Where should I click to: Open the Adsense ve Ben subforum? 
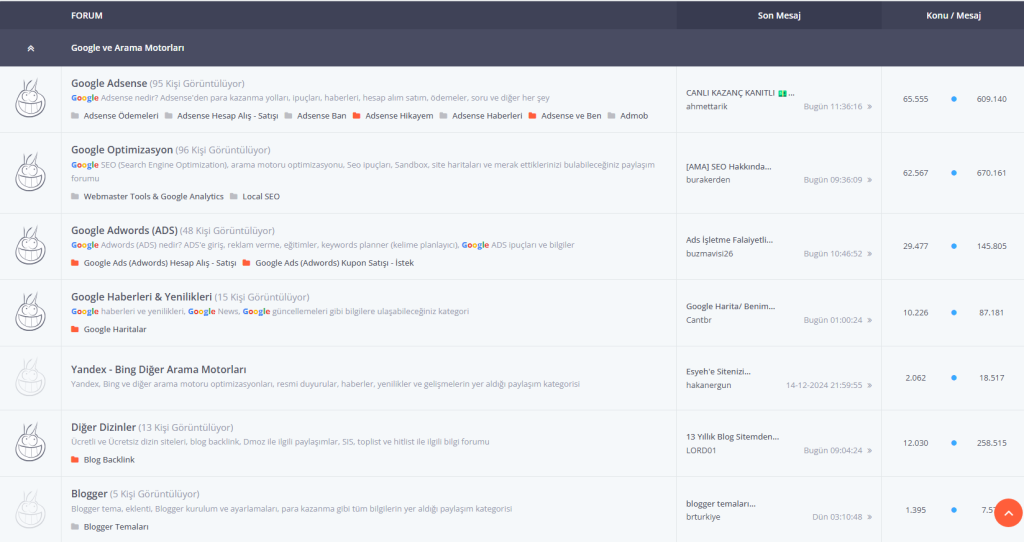point(571,116)
